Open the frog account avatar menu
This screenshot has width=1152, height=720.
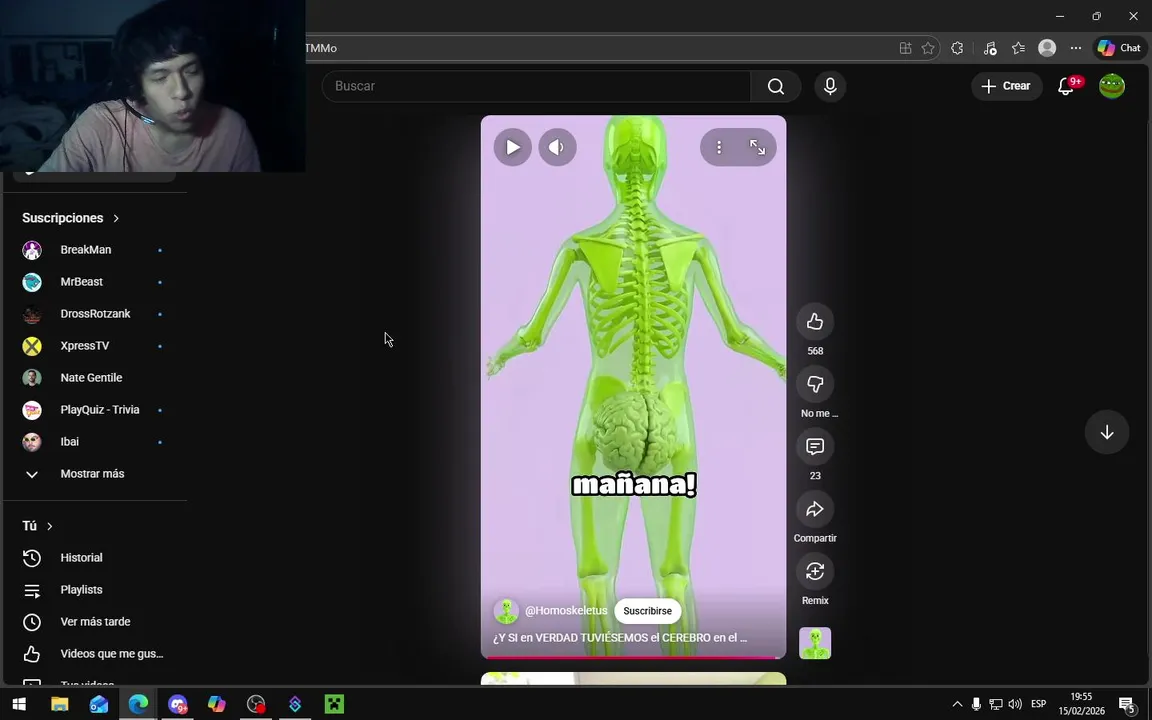(1112, 86)
